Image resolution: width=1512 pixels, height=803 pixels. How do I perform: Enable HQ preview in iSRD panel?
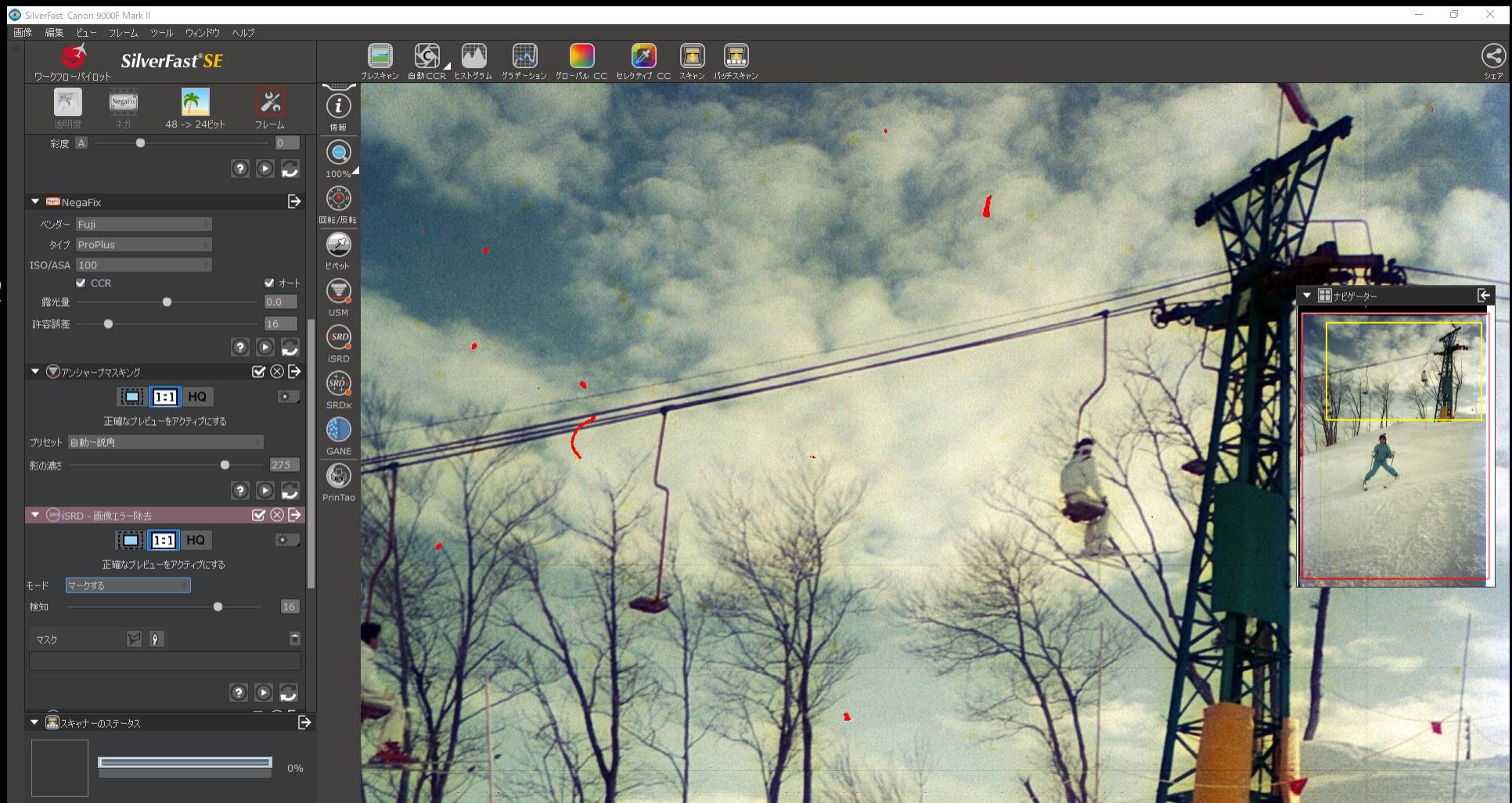[x=196, y=540]
